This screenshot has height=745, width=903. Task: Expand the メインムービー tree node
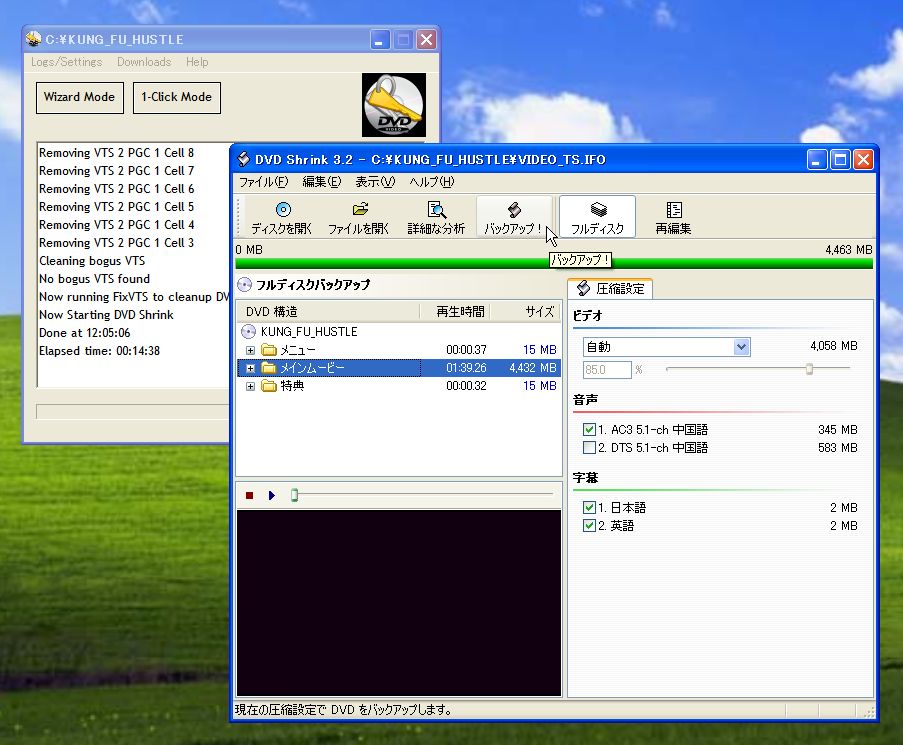[x=250, y=368]
